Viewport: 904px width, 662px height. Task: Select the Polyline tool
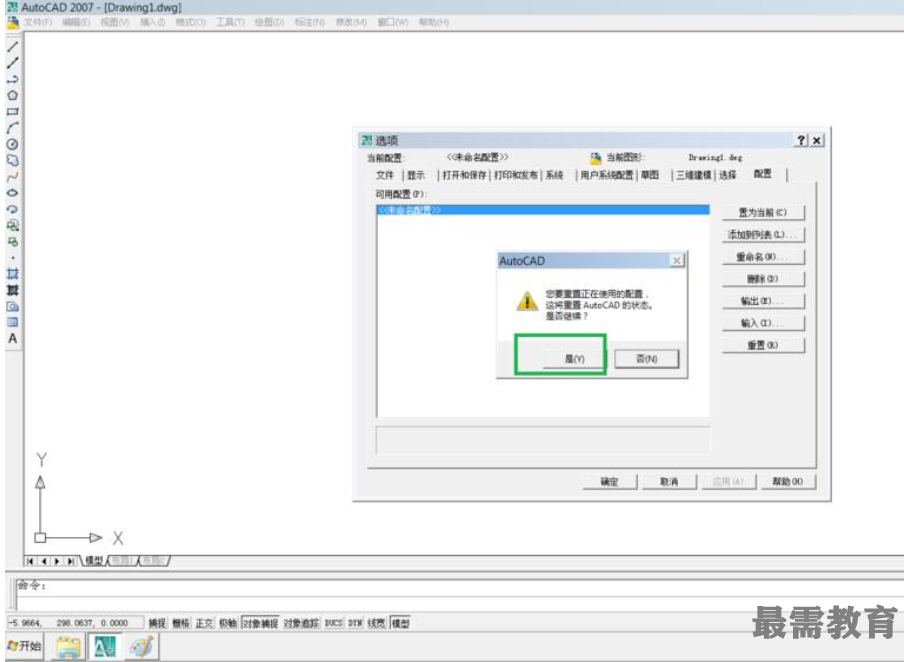point(13,79)
